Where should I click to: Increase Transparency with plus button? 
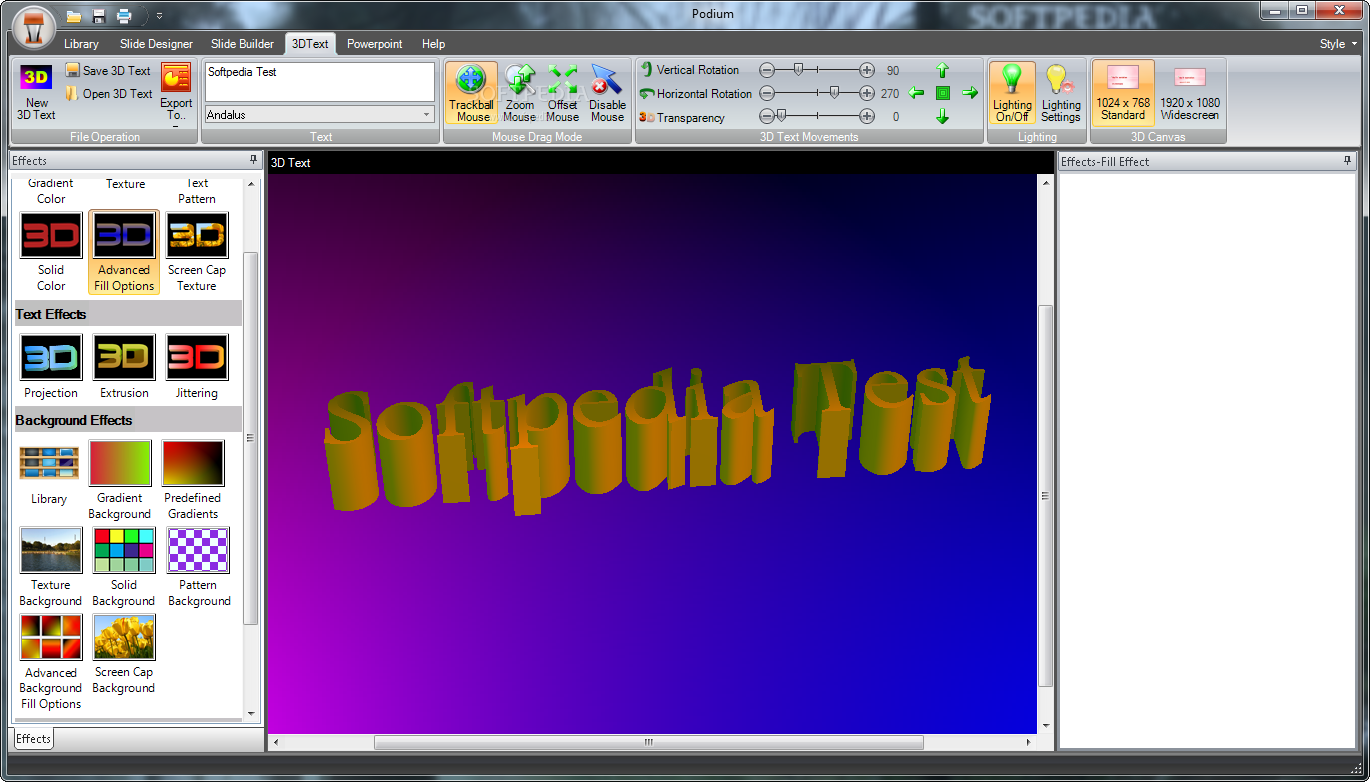pos(867,116)
